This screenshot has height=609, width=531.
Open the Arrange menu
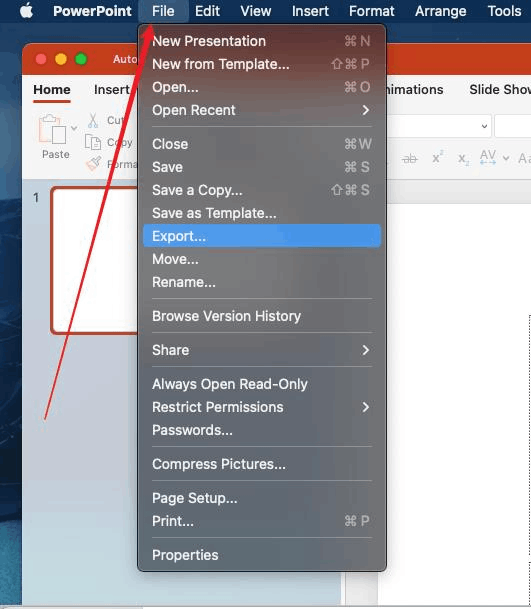coord(440,11)
